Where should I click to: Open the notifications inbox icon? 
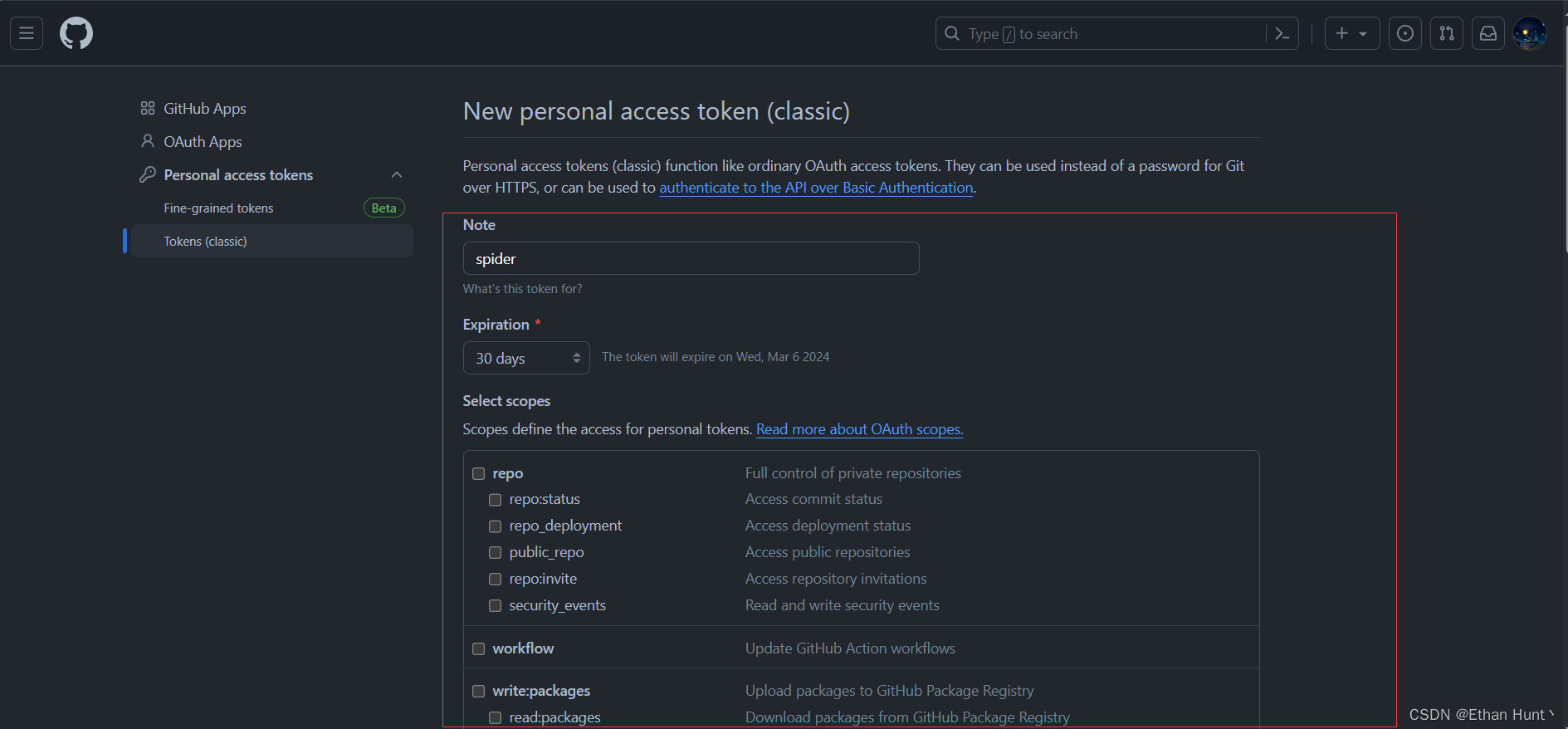coord(1488,34)
